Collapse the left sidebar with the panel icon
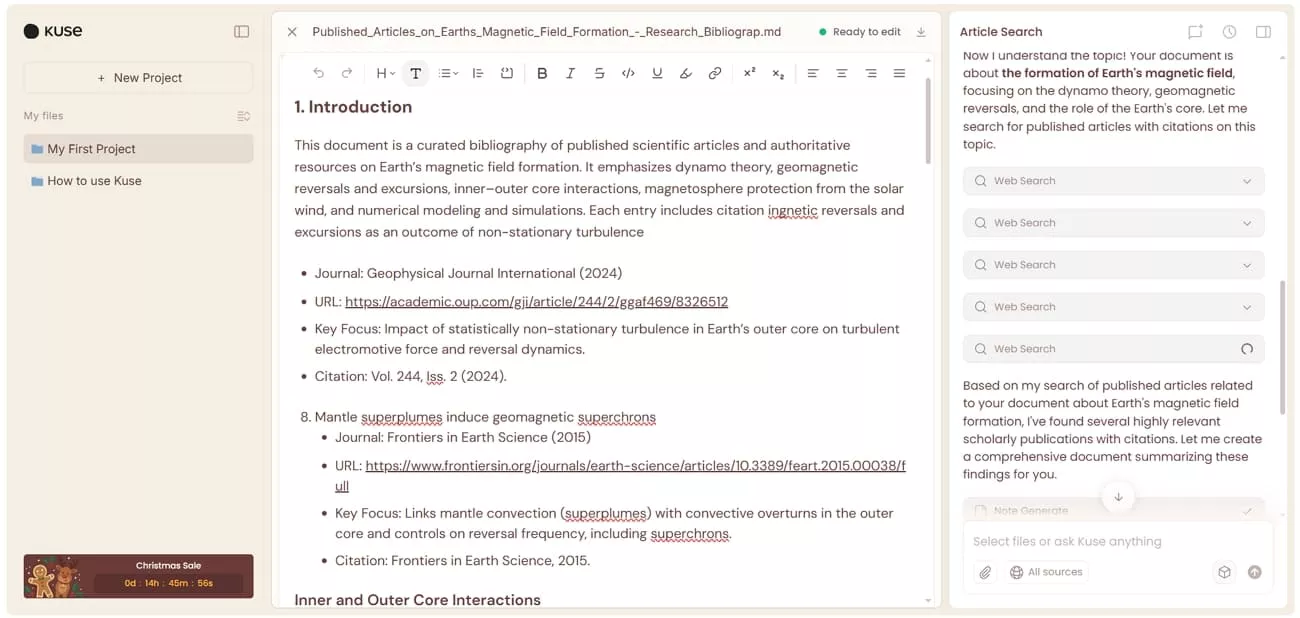 (x=241, y=31)
